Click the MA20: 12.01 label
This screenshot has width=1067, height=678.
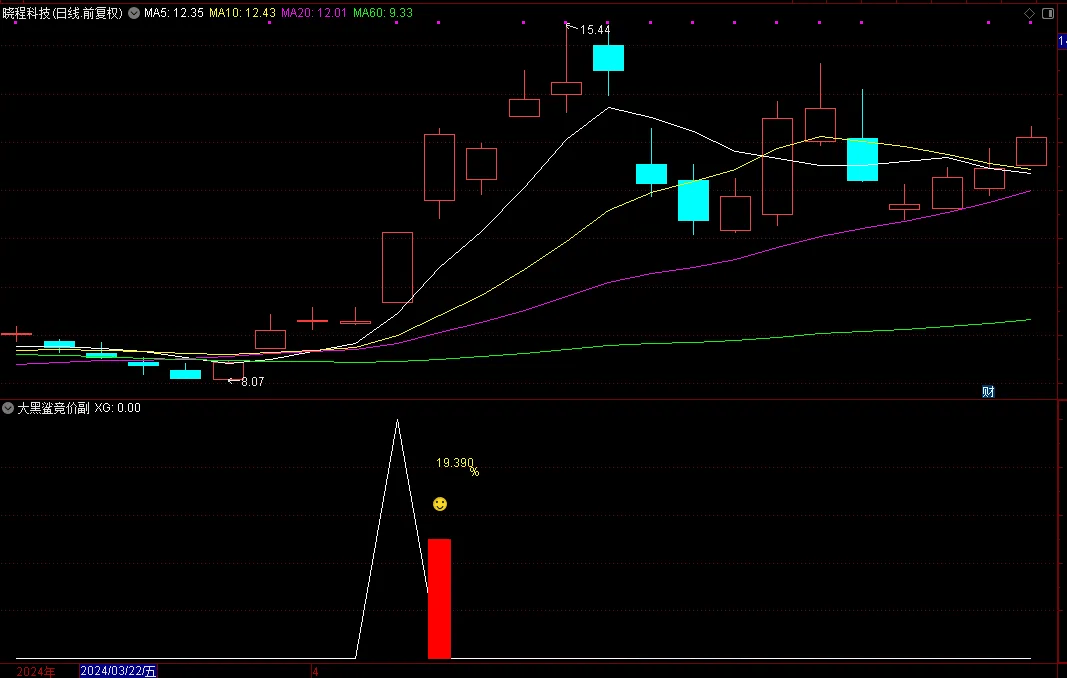click(x=314, y=13)
